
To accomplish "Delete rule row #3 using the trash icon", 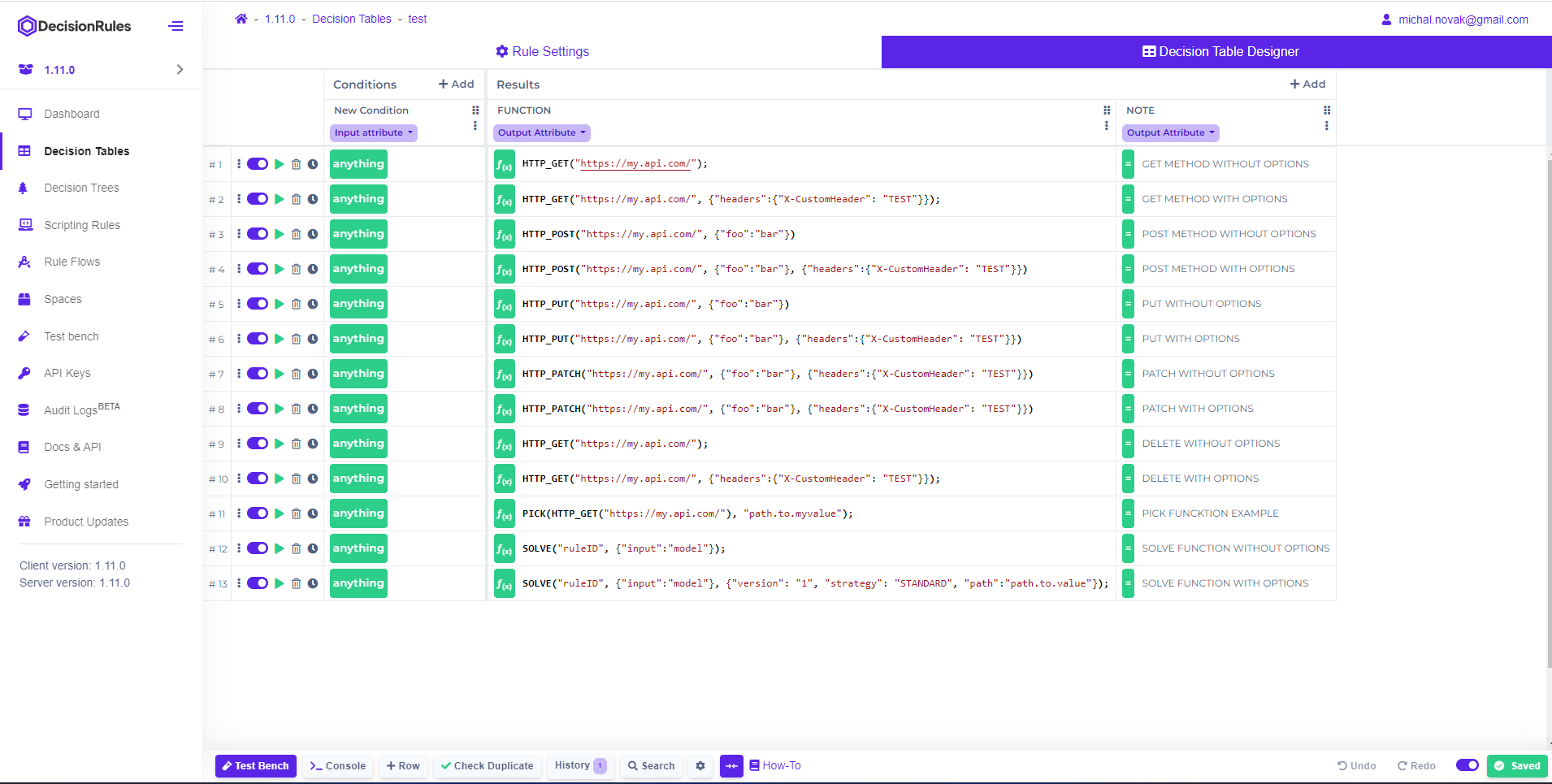I will coord(296,234).
